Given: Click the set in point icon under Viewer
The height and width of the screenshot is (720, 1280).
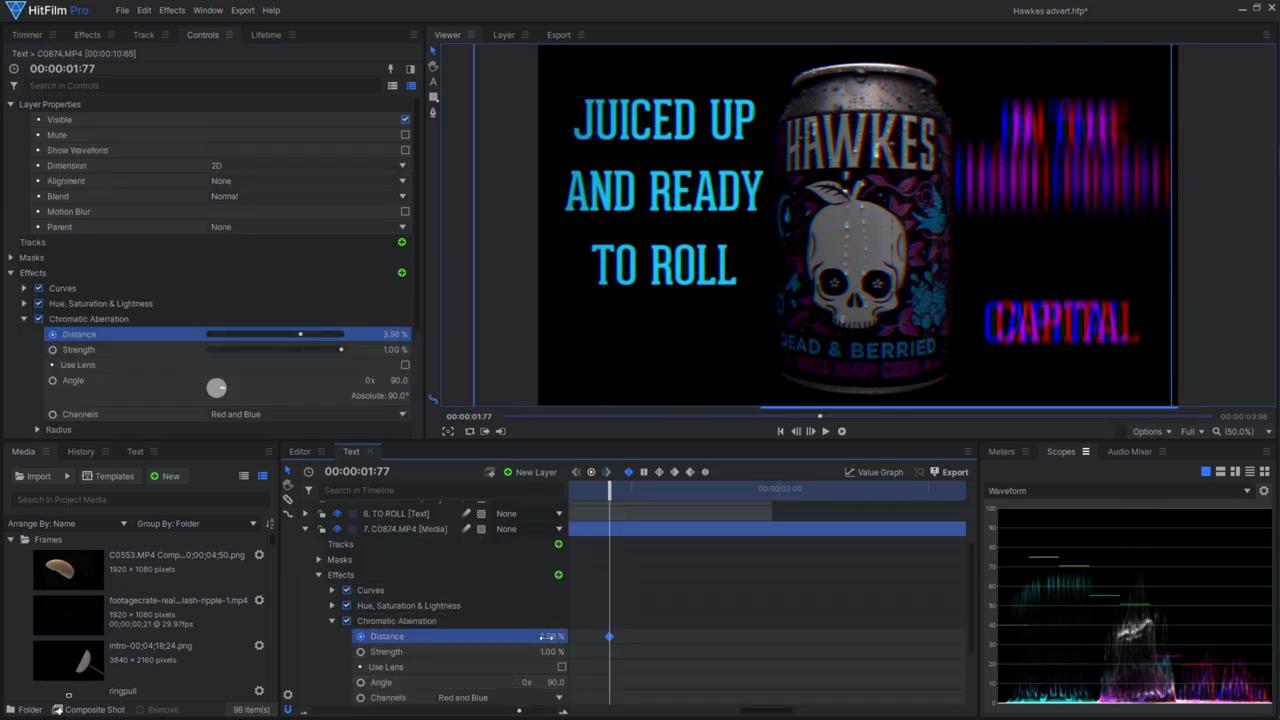Looking at the screenshot, I should click(485, 432).
